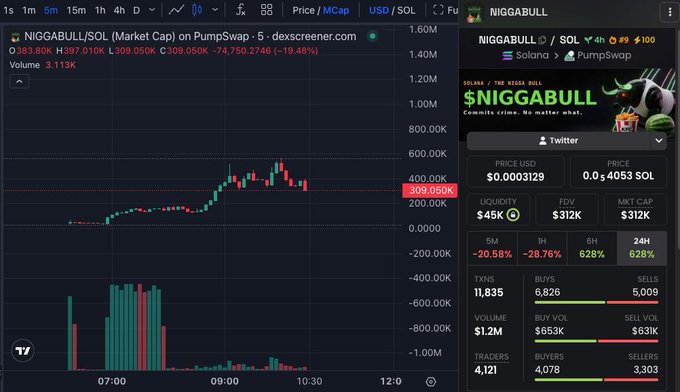The height and width of the screenshot is (392, 680).
Task: Open the Twitter link button
Action: pos(559,141)
